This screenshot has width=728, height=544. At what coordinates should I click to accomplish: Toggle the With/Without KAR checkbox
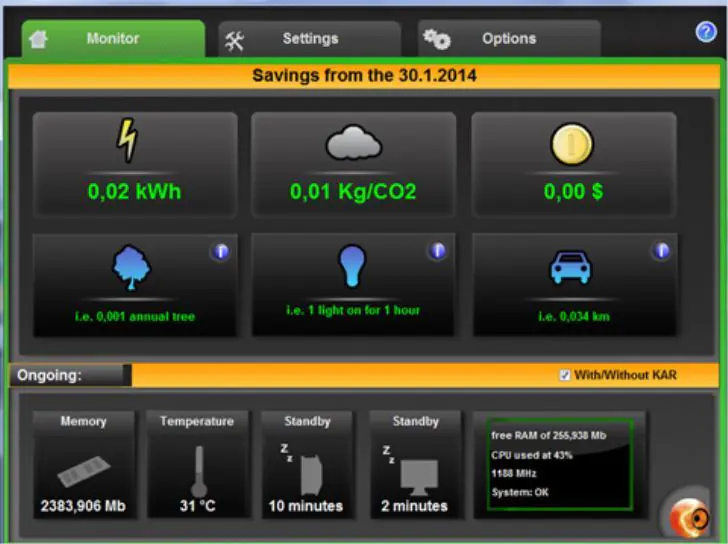(x=565, y=375)
